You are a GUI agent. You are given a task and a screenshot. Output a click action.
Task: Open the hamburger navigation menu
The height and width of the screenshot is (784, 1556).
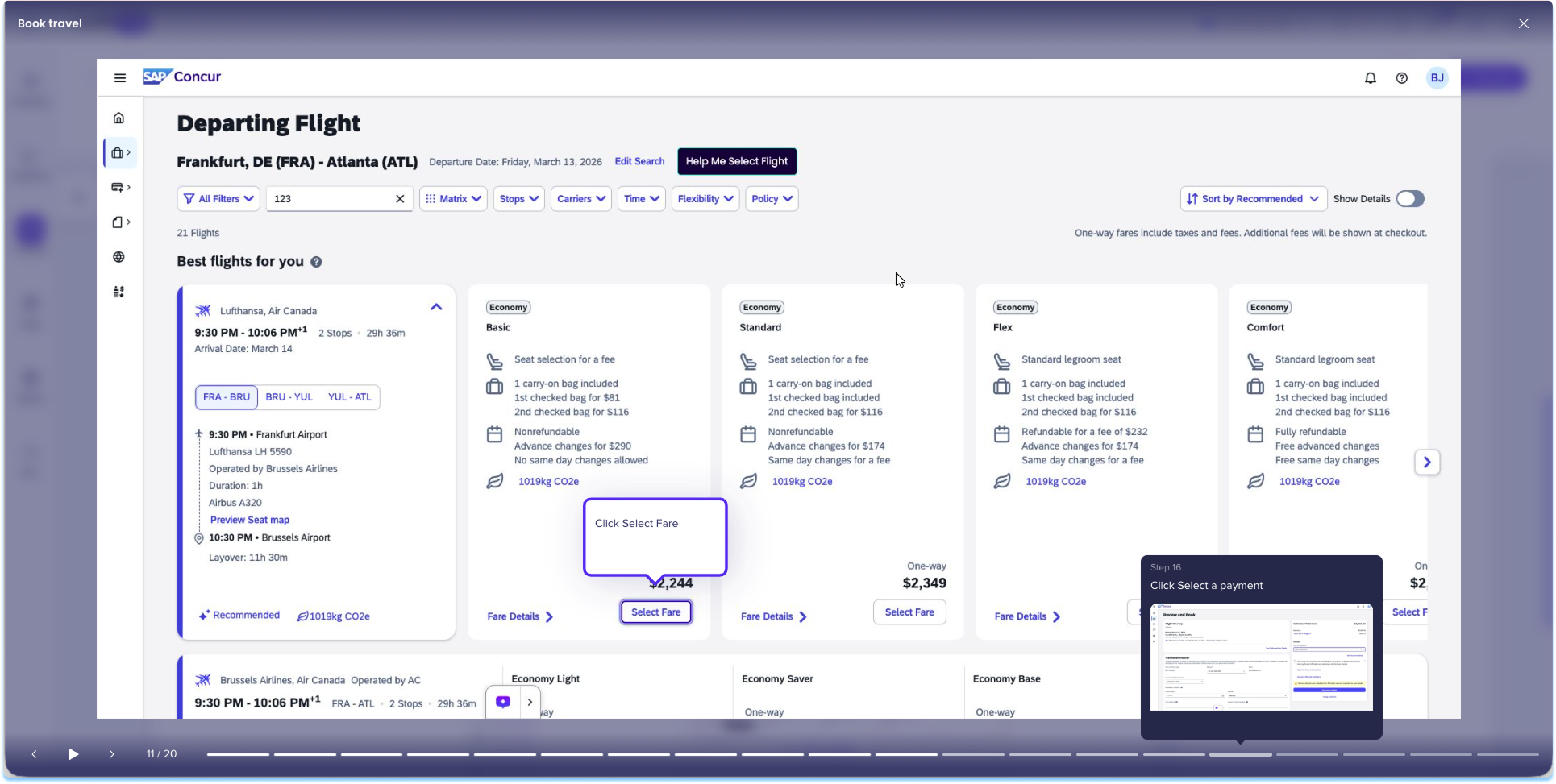[120, 78]
